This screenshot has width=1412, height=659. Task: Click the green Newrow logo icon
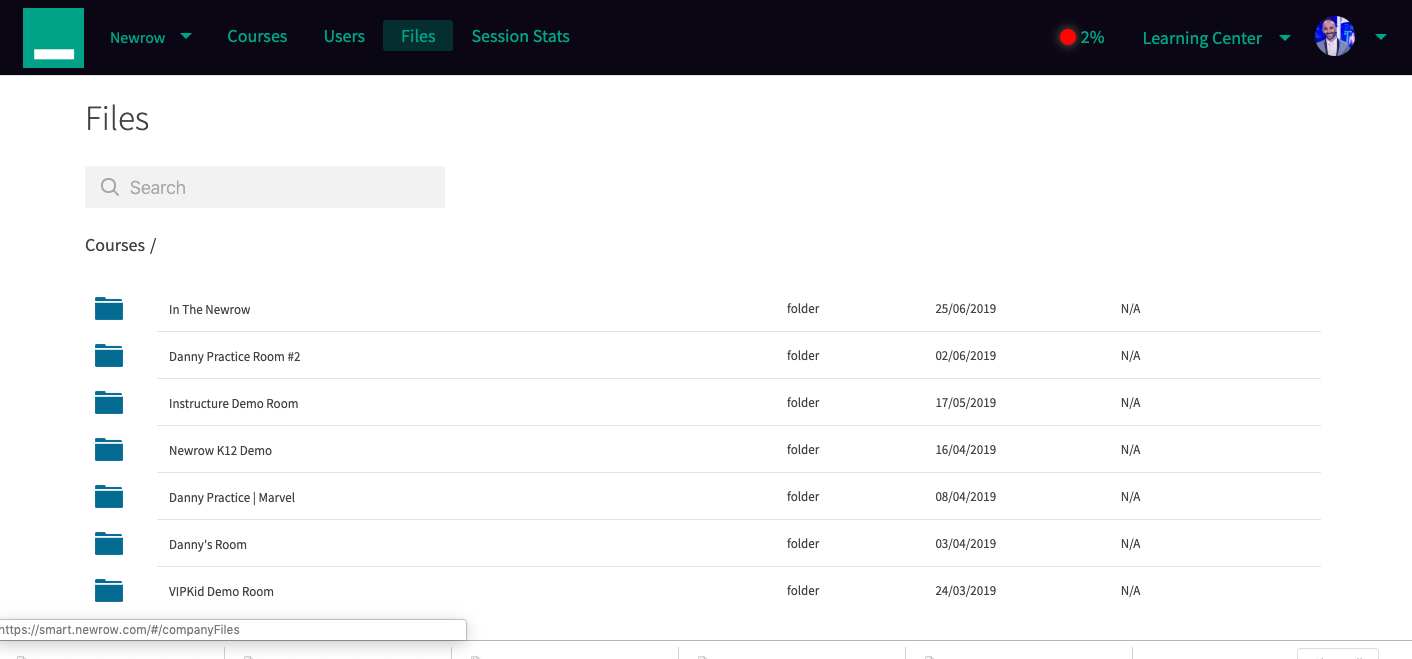click(x=53, y=38)
